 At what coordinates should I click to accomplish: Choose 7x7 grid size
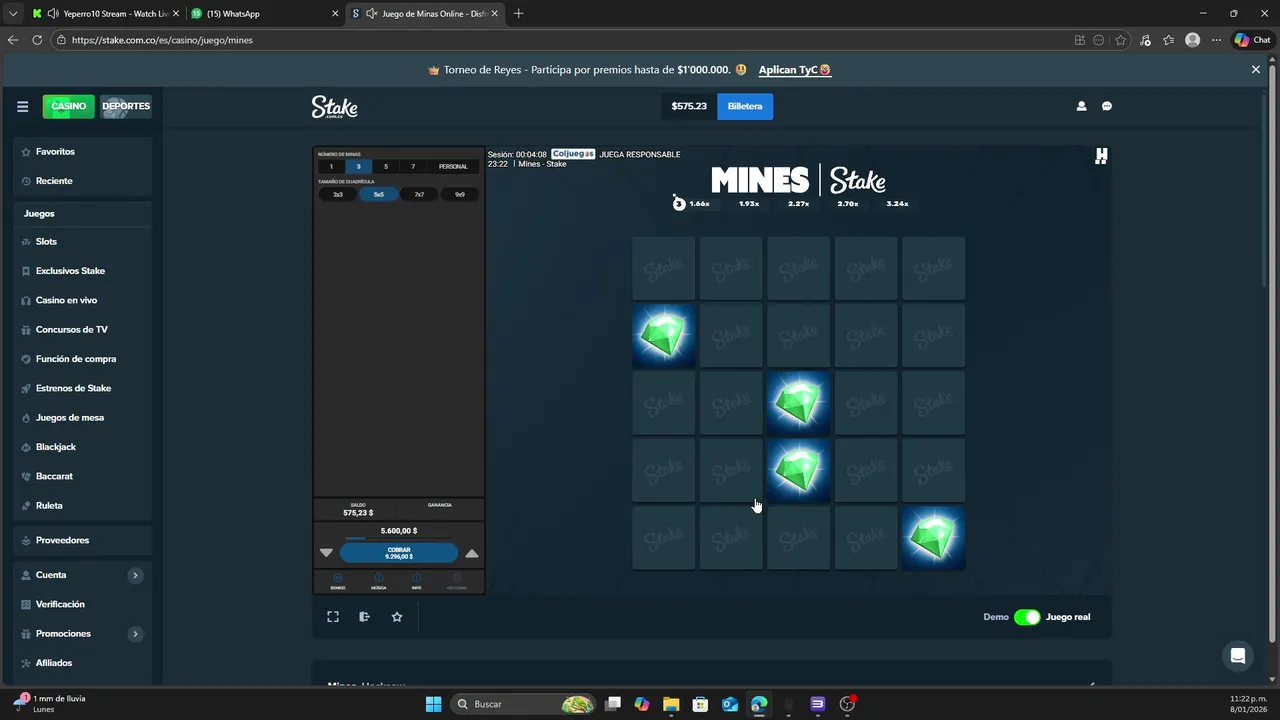[x=419, y=195]
